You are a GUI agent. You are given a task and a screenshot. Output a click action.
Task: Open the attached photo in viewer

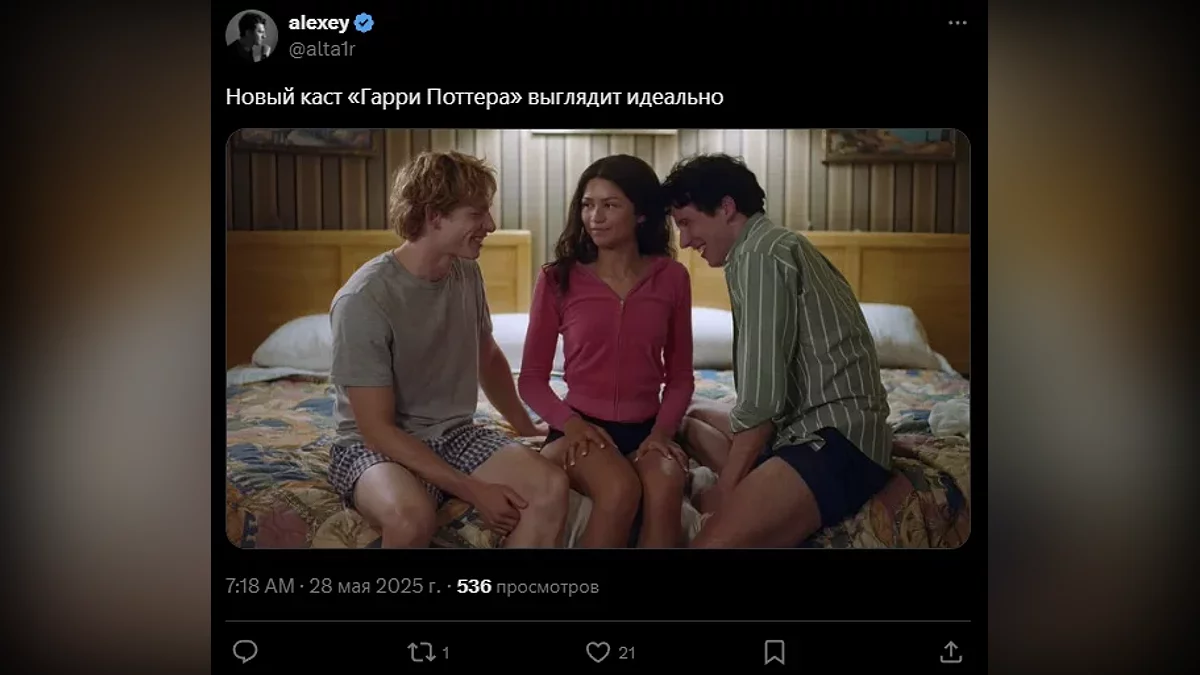point(598,338)
